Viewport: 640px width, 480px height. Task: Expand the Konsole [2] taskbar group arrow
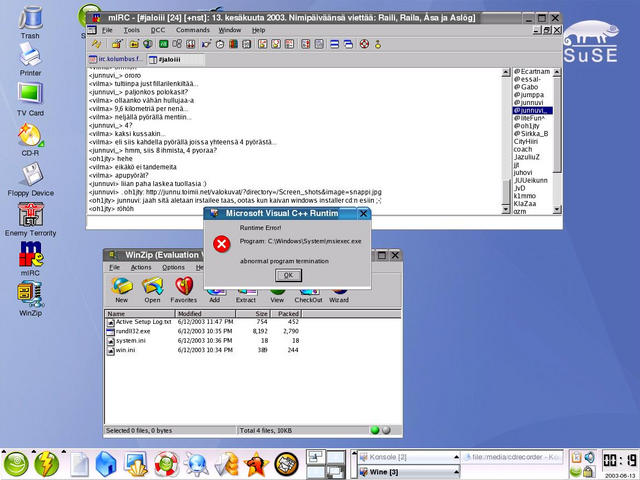[456, 457]
